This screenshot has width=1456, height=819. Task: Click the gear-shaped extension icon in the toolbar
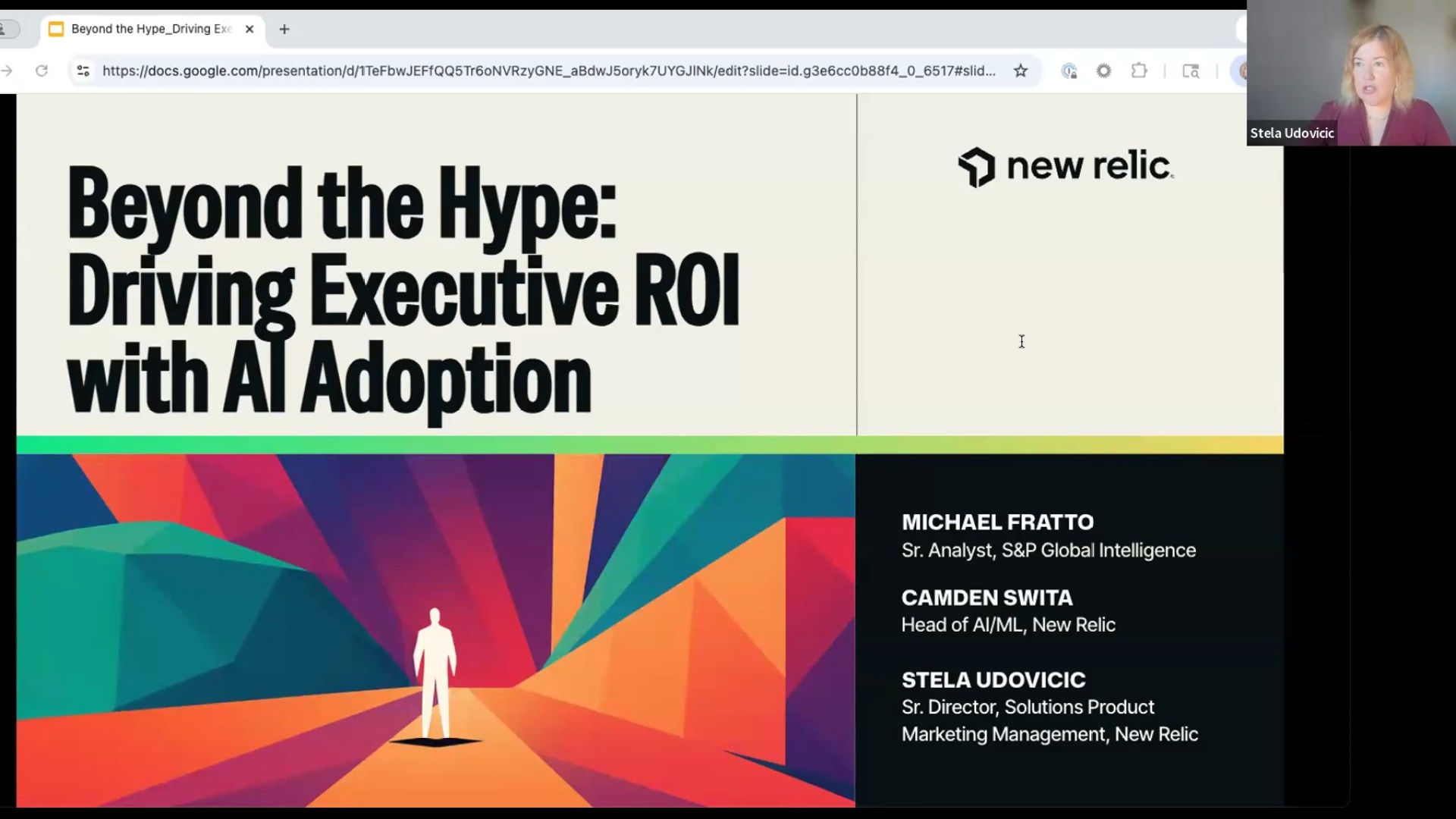click(1104, 71)
